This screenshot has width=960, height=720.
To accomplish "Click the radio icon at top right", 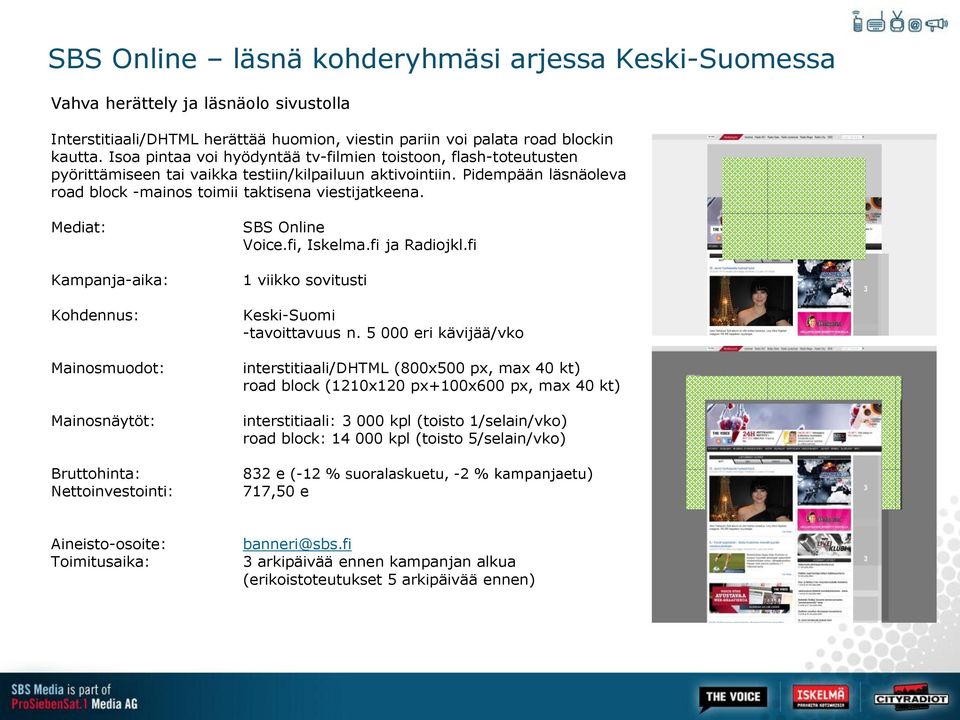I will [x=876, y=22].
